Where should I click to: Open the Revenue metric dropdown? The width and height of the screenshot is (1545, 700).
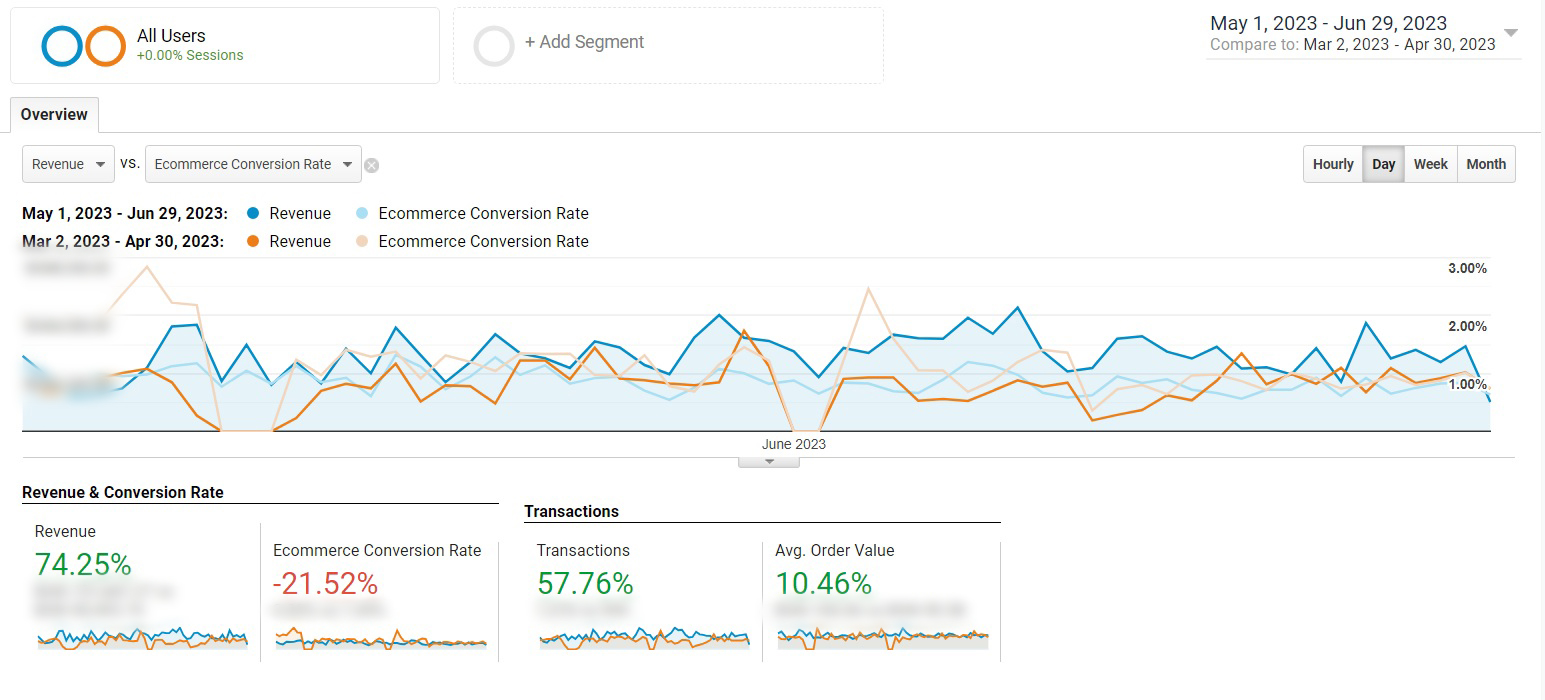pyautogui.click(x=68, y=164)
